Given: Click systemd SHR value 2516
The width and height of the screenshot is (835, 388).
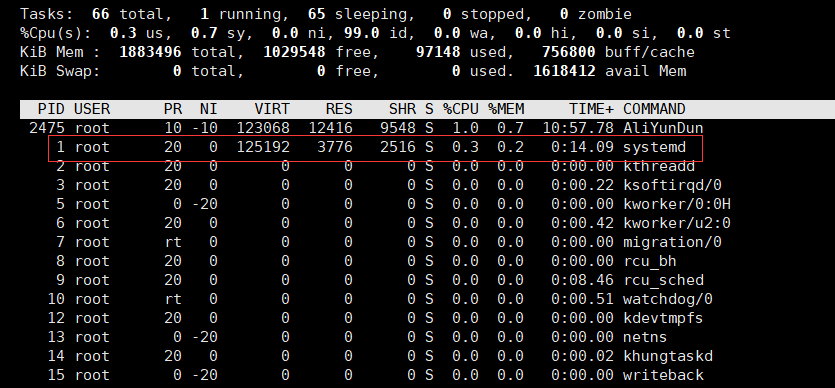Looking at the screenshot, I should pyautogui.click(x=398, y=147).
